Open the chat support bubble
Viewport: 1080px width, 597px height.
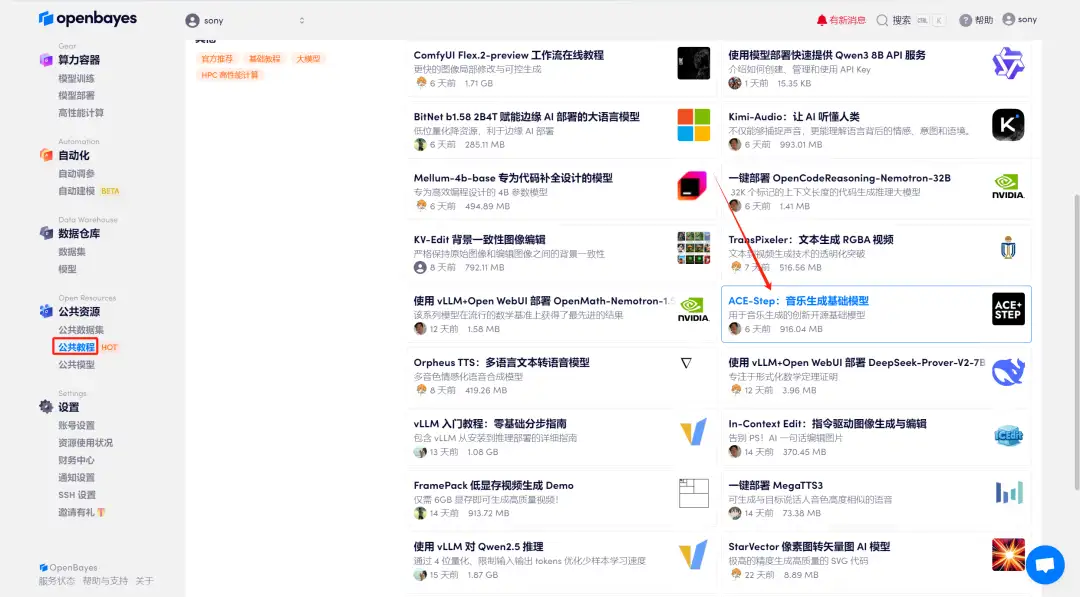tap(1045, 564)
